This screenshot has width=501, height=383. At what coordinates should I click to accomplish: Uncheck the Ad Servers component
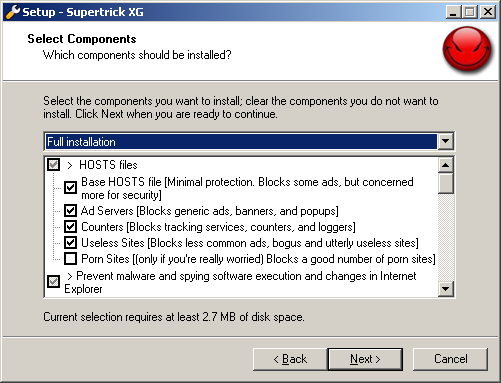(x=70, y=211)
